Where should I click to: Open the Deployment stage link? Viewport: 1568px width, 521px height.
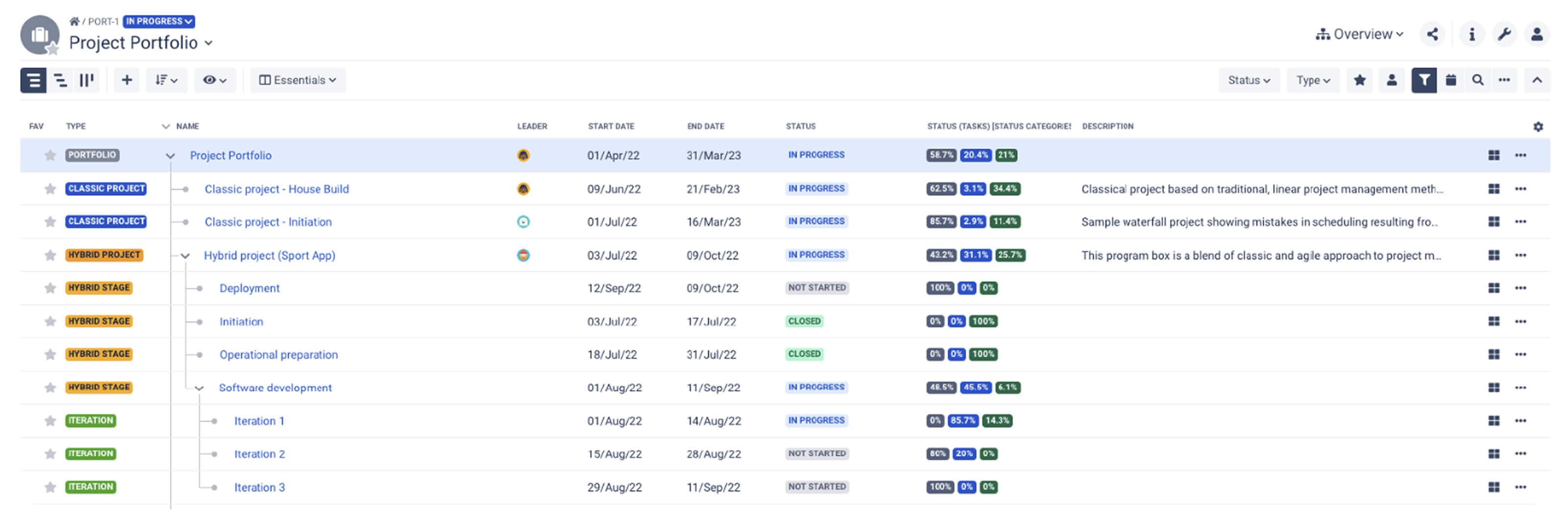(x=249, y=288)
